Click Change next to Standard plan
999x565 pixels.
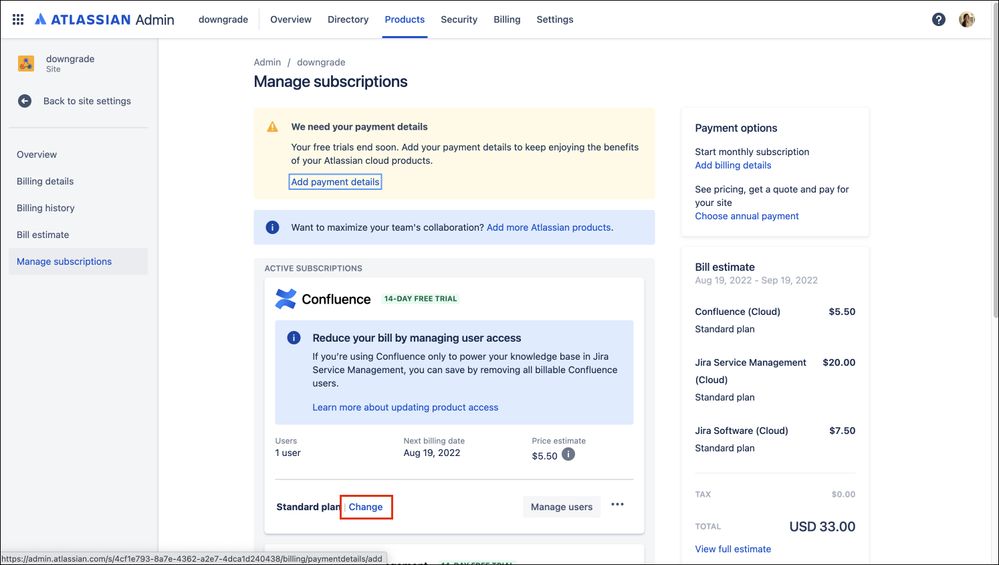[x=366, y=507]
